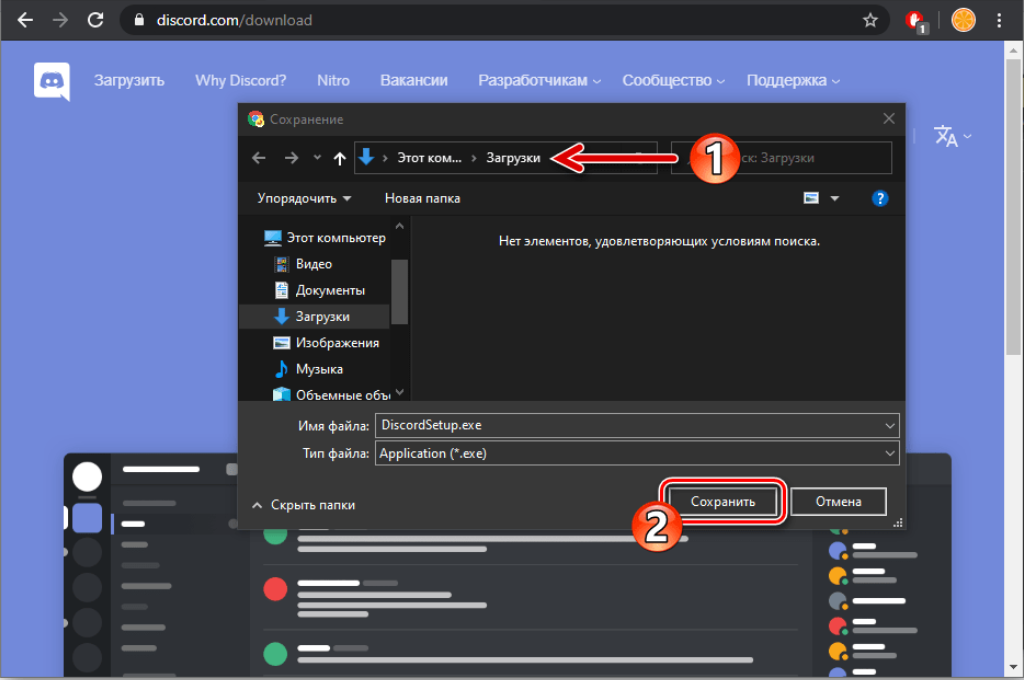Open 'Загрузить' in Discord navigation
Screen dimensions: 1024x680
129,80
